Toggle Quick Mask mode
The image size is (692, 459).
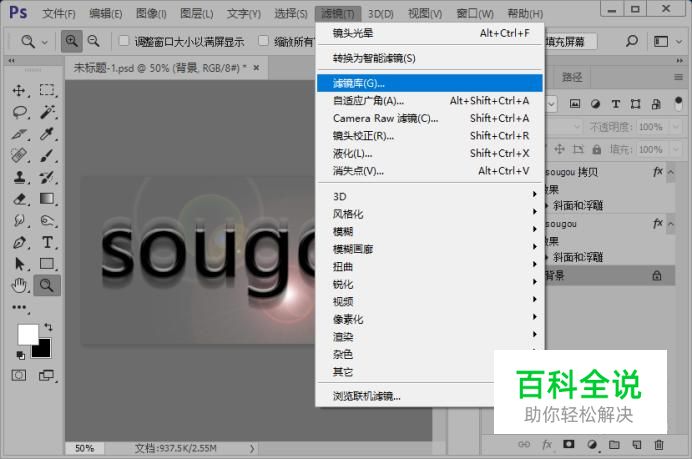point(19,376)
